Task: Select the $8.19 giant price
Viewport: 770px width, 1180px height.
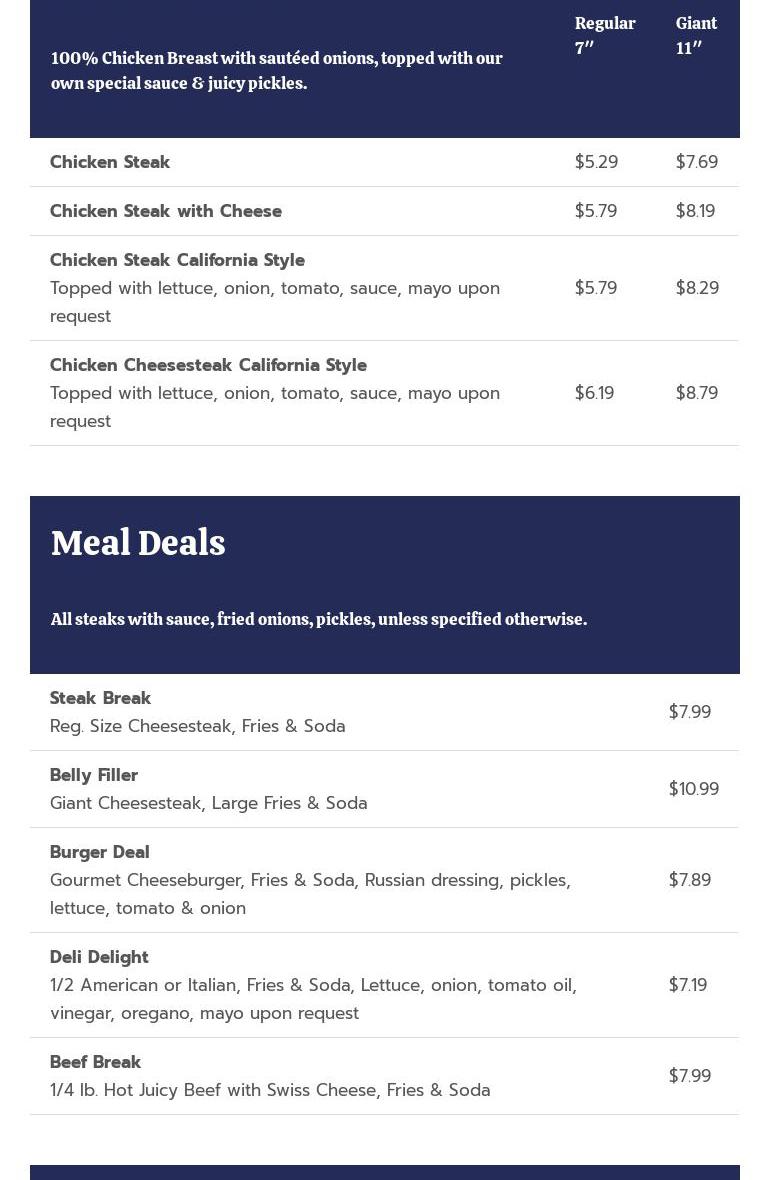Action: pyautogui.click(x=695, y=211)
